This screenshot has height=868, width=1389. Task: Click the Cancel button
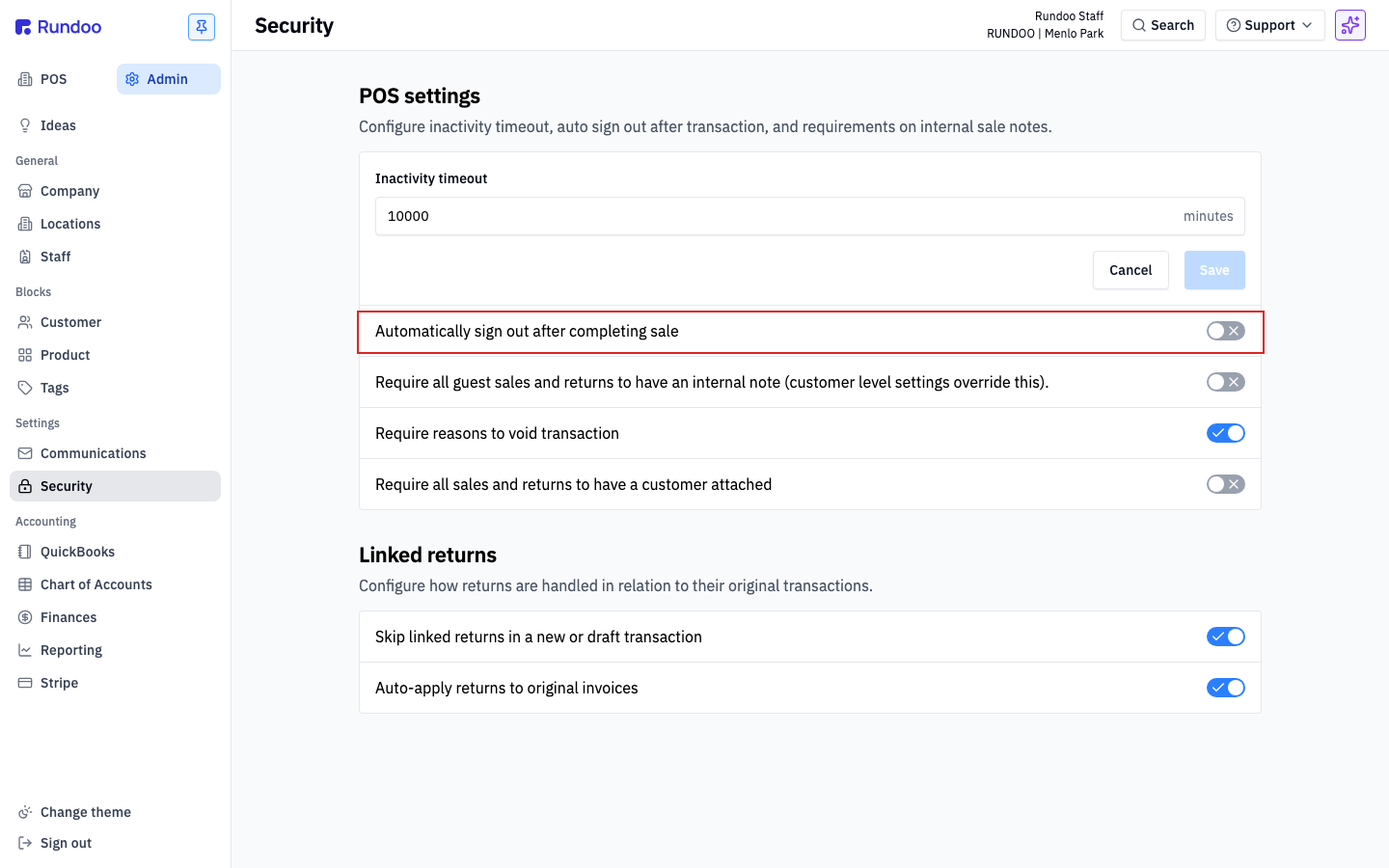[1130, 270]
